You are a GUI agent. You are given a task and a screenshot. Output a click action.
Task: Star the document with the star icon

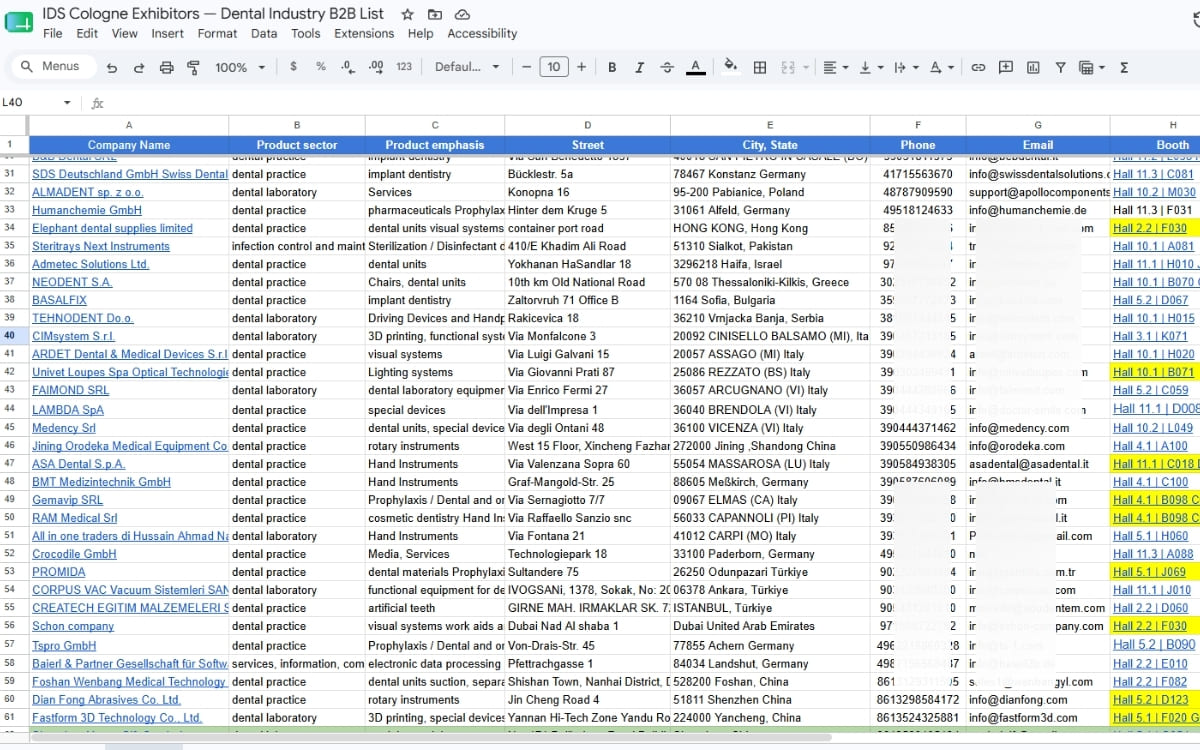pos(407,14)
